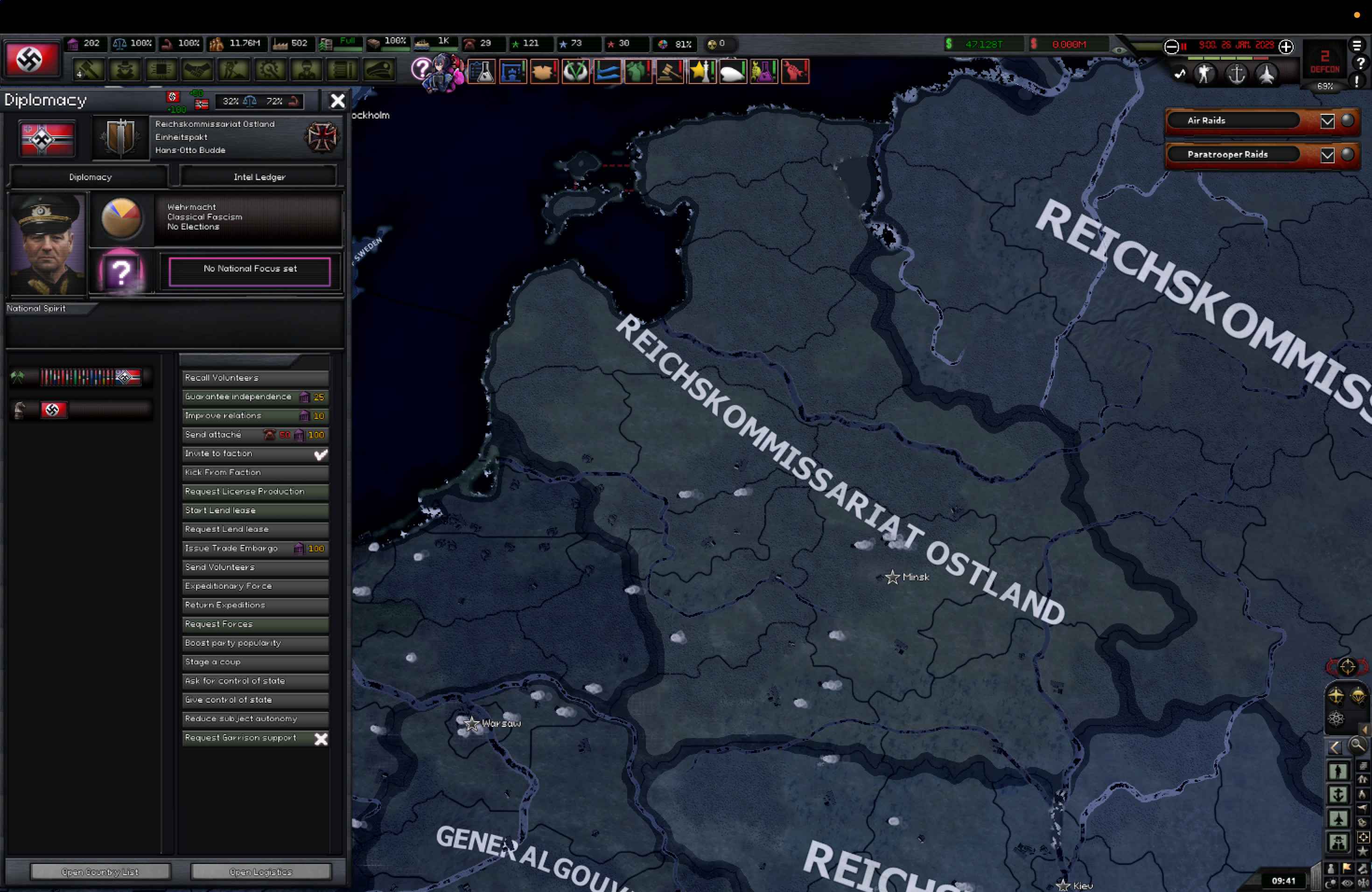Toggle the Invite to faction checkmark
The width and height of the screenshot is (1372, 892).
click(321, 454)
